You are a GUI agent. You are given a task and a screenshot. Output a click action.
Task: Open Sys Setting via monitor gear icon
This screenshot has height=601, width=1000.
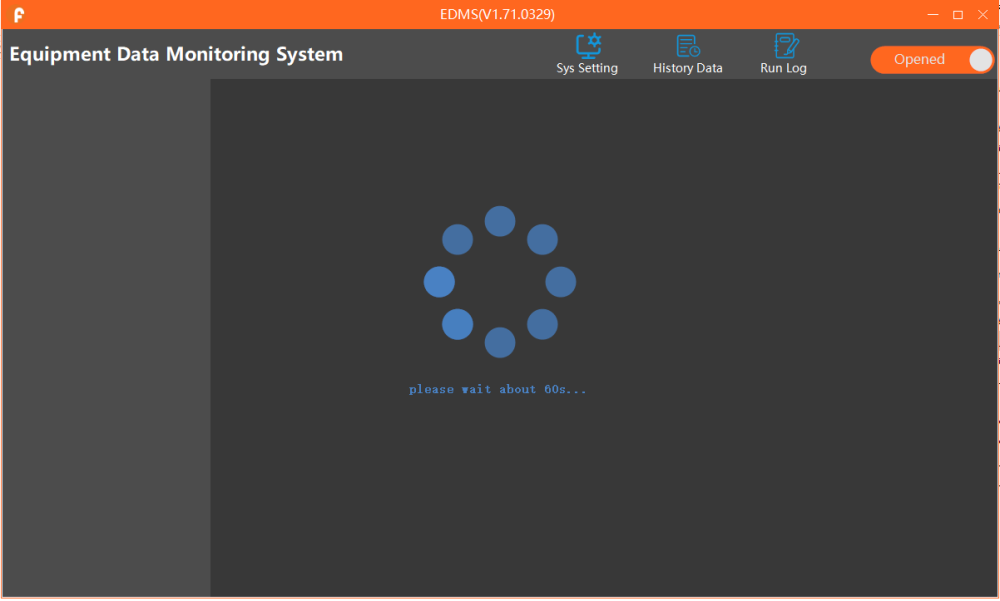588,45
